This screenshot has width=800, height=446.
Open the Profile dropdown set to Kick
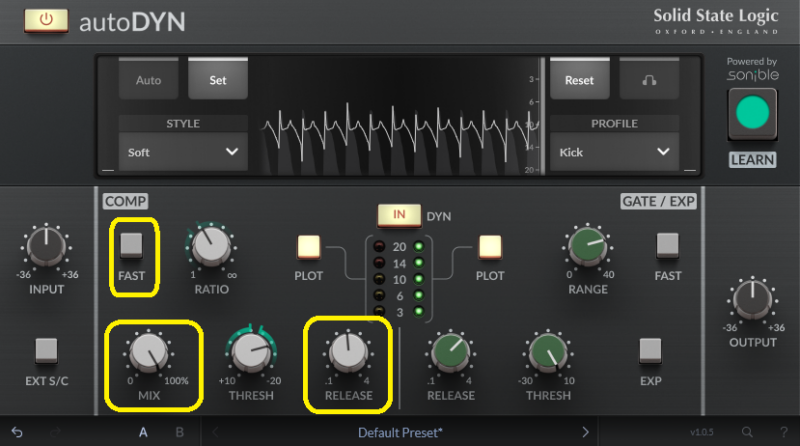612,152
